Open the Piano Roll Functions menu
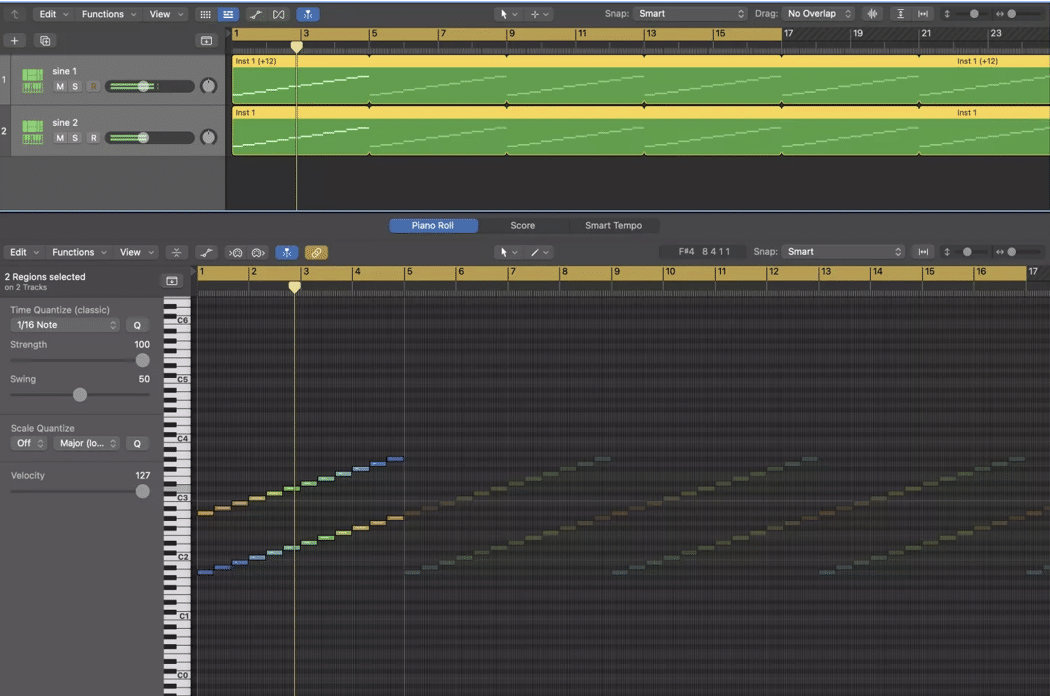The height and width of the screenshot is (696, 1050). [x=78, y=253]
